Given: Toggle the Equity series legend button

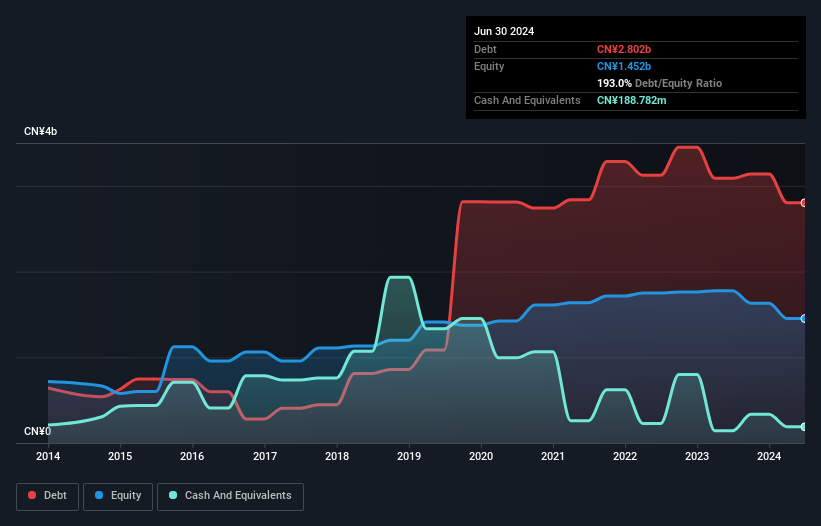Looking at the screenshot, I should 118,496.
